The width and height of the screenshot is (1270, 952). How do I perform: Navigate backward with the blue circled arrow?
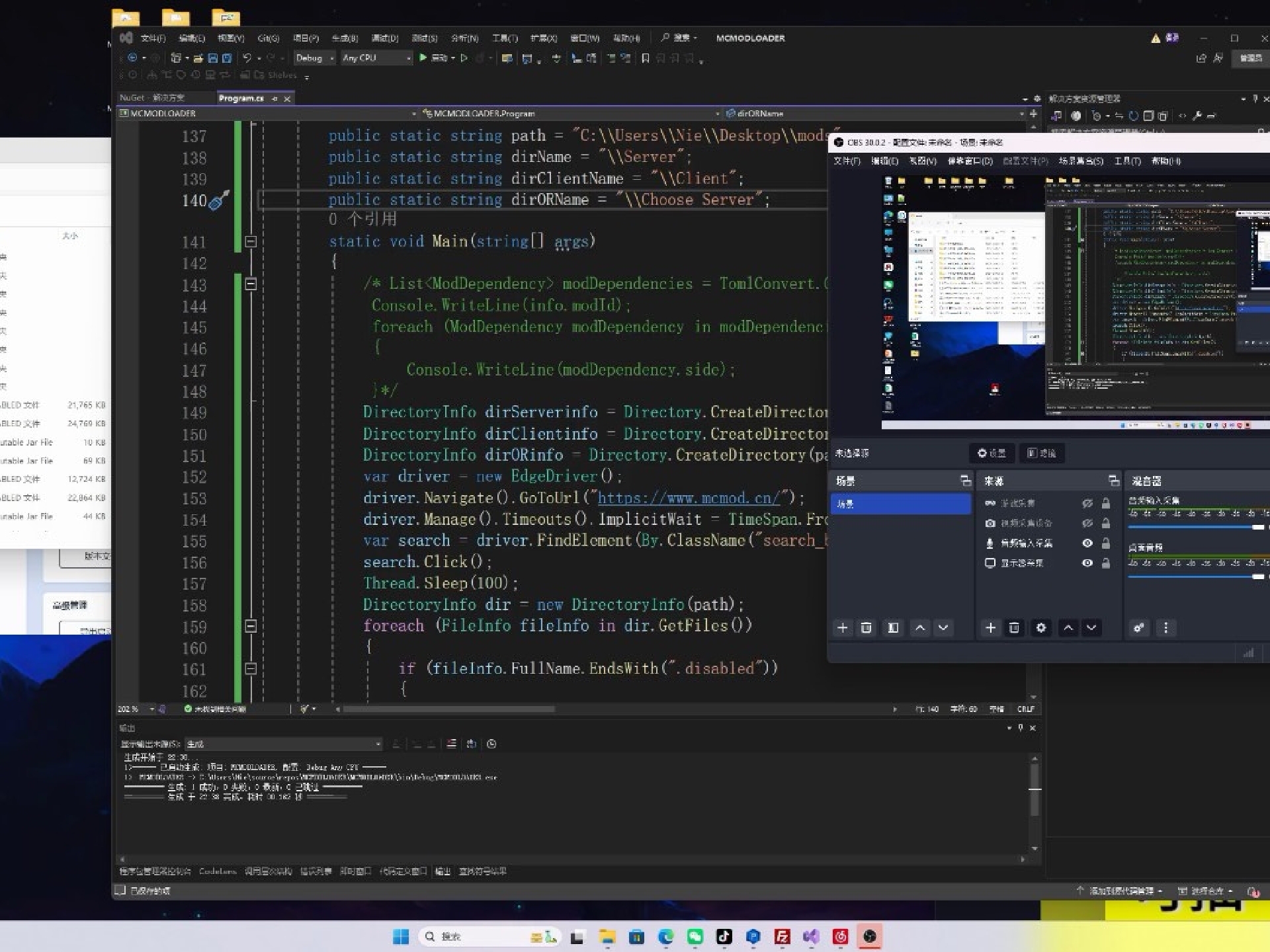(132, 58)
